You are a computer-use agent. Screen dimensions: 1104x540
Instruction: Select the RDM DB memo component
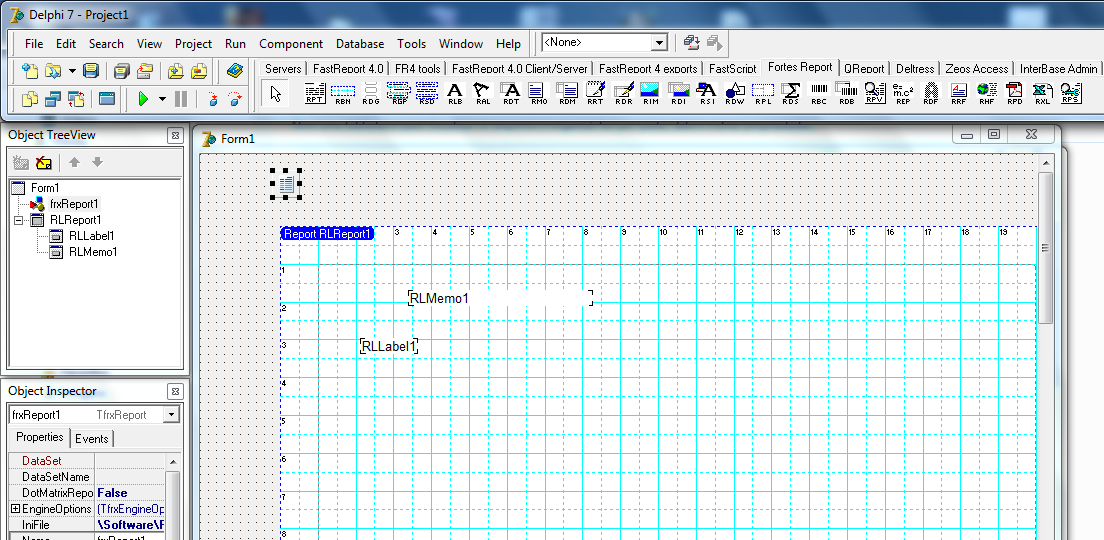tap(567, 92)
